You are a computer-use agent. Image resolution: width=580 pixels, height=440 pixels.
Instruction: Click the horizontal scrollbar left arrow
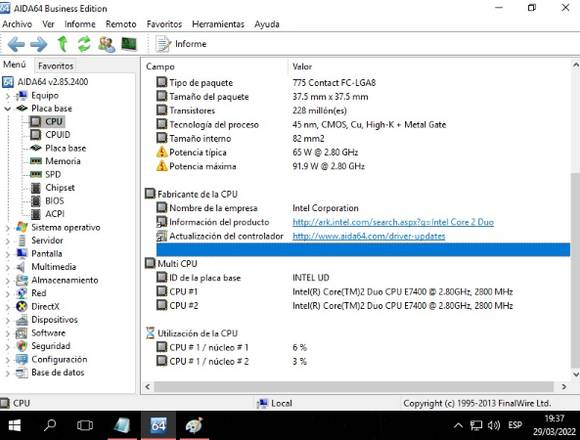(x=148, y=387)
